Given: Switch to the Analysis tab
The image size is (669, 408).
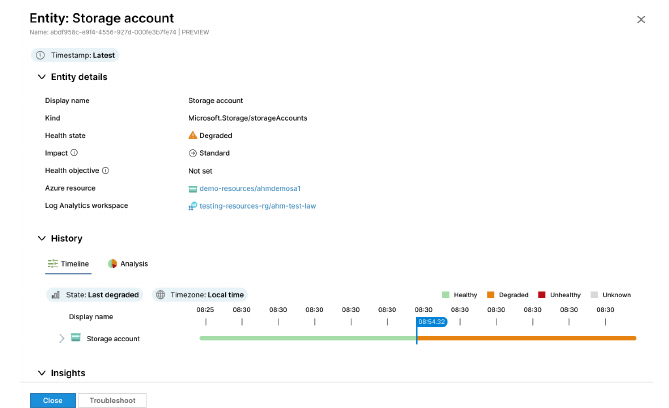Looking at the screenshot, I should coord(128,264).
